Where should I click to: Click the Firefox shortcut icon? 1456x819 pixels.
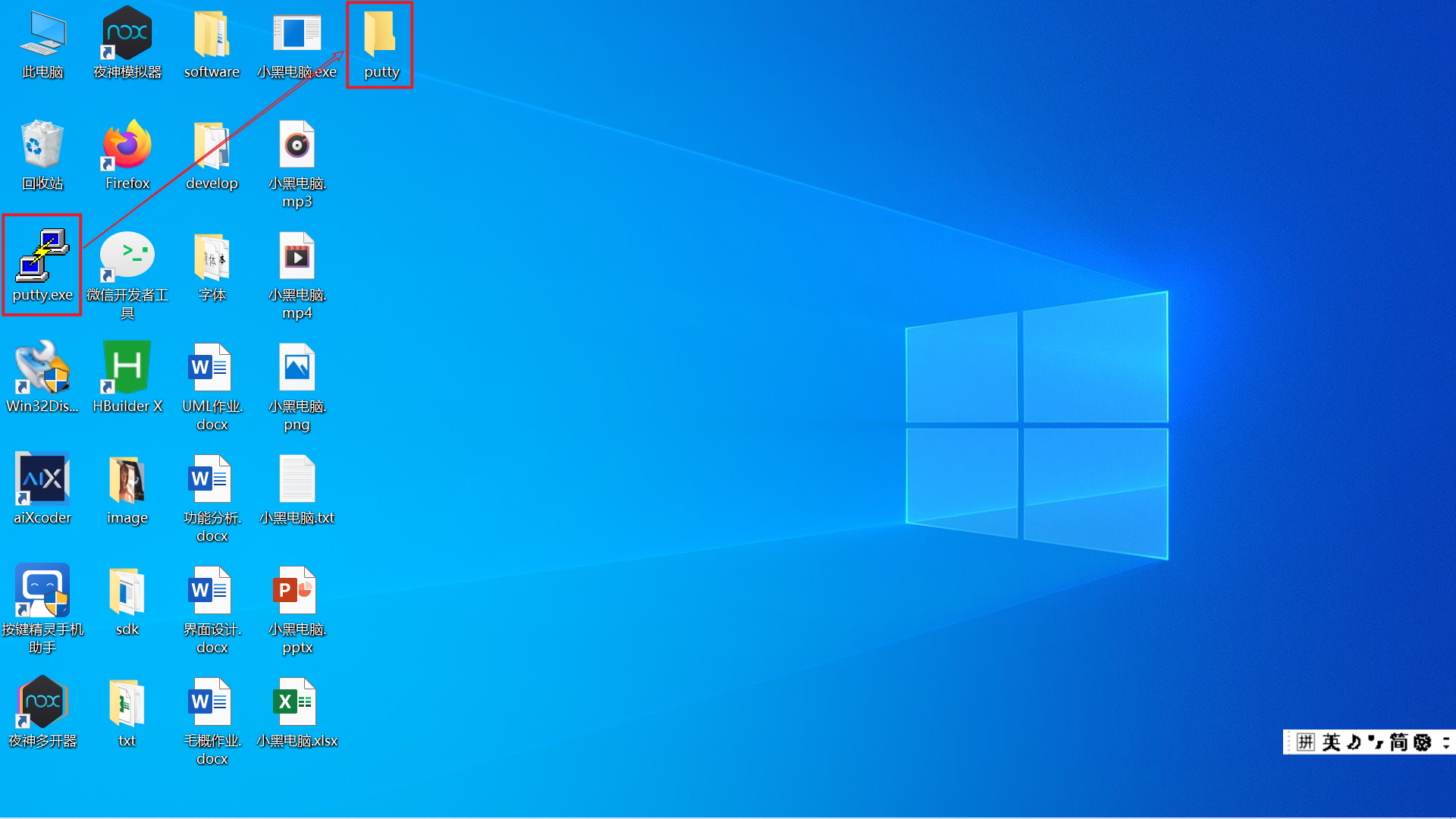pos(127,146)
